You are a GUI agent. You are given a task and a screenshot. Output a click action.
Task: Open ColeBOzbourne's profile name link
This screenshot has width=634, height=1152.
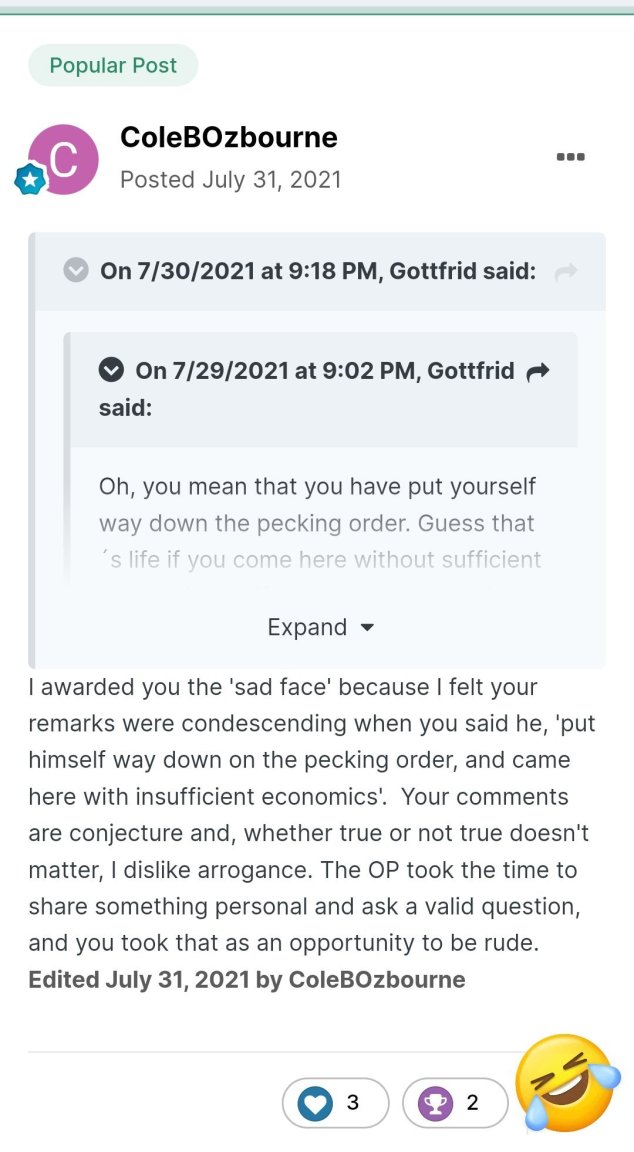228,137
